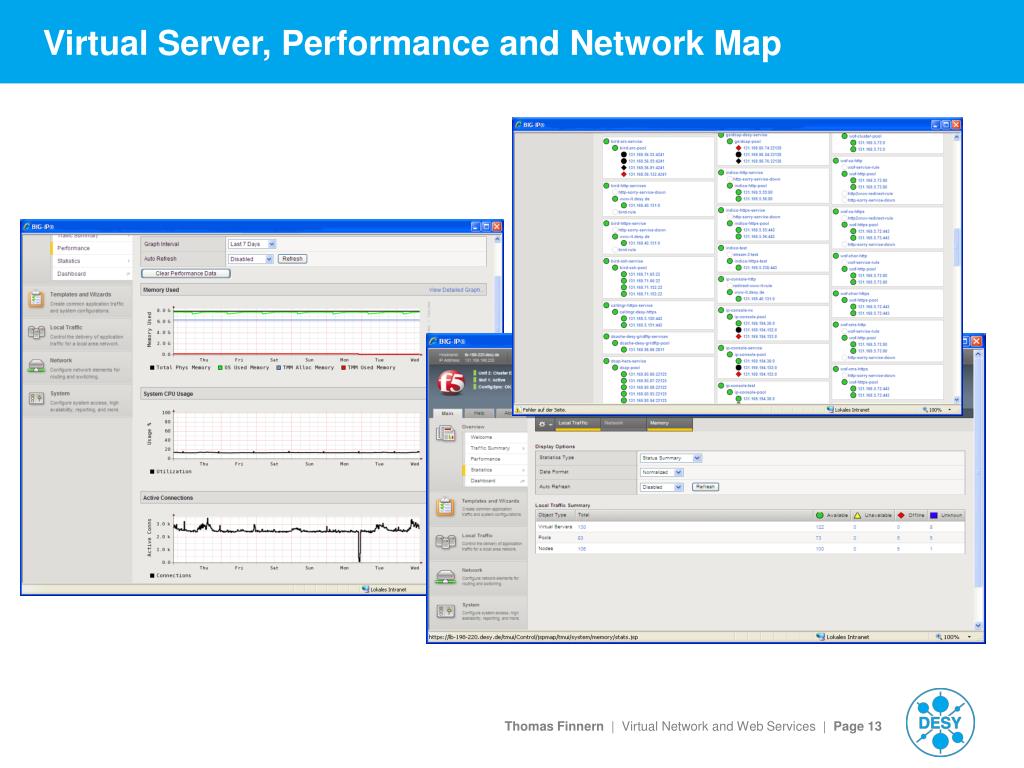The image size is (1024, 768).
Task: Click Refresh button in performance window
Action: [x=293, y=259]
